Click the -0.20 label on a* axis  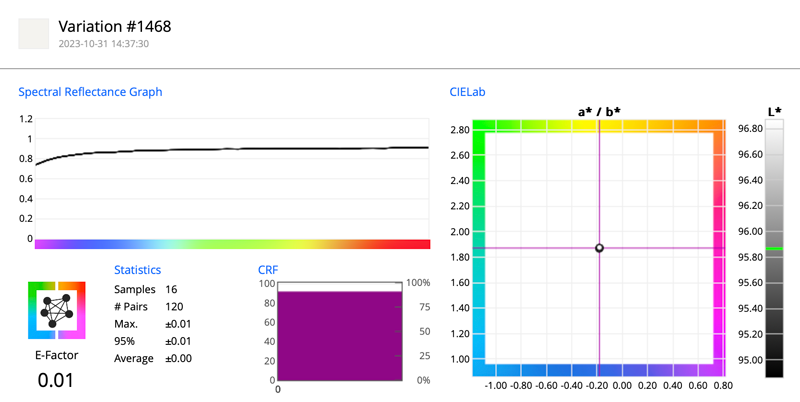click(x=597, y=385)
